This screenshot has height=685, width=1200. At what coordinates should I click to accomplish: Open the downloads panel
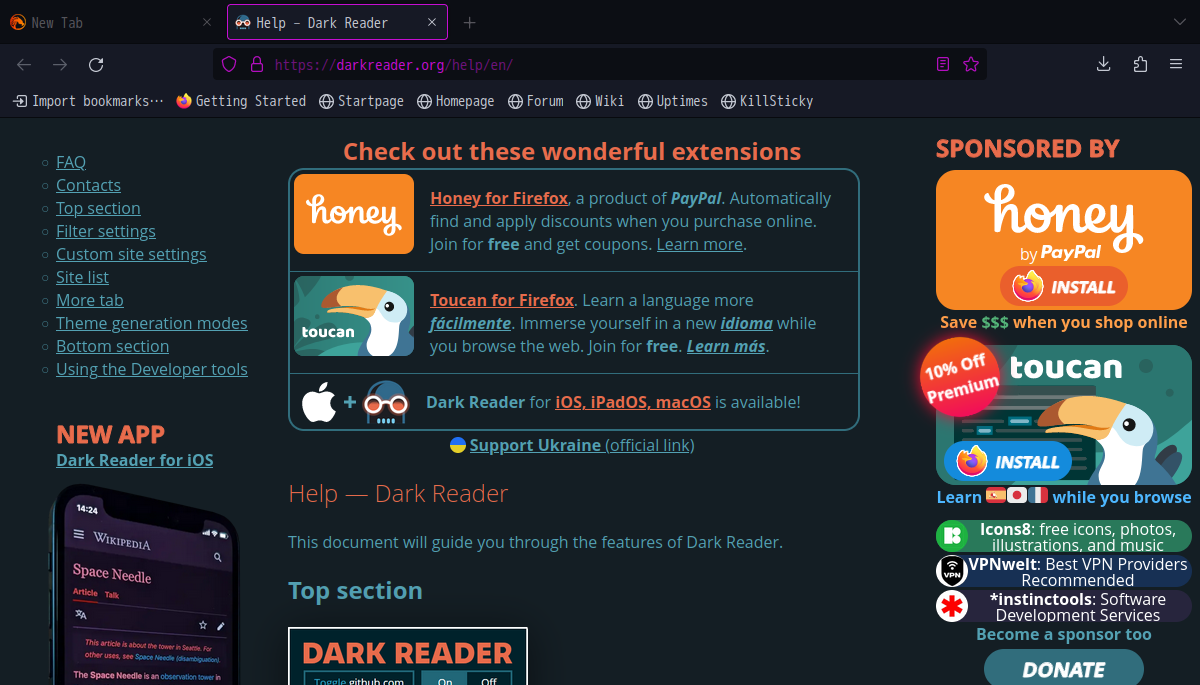pyautogui.click(x=1104, y=65)
